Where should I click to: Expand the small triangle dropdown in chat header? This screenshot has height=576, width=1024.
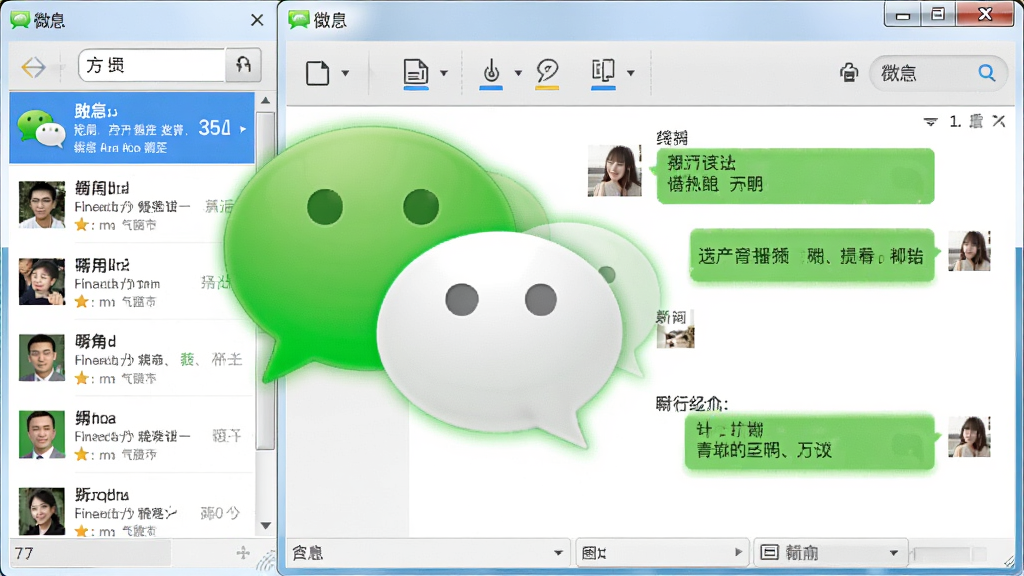pos(931,121)
